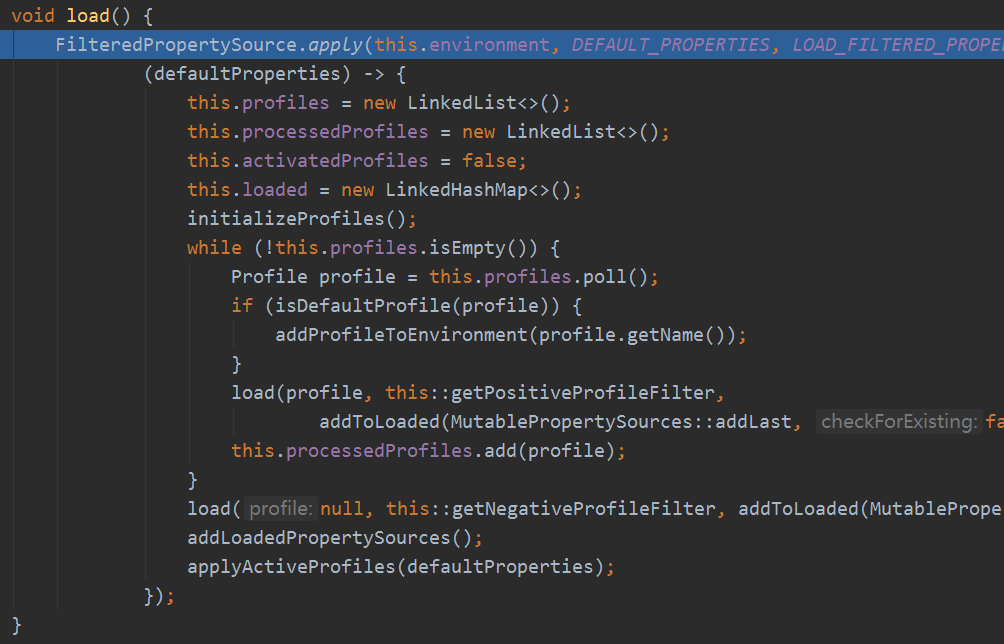Click the load method name in the declaration
Image resolution: width=1004 pixels, height=644 pixels.
[88, 15]
